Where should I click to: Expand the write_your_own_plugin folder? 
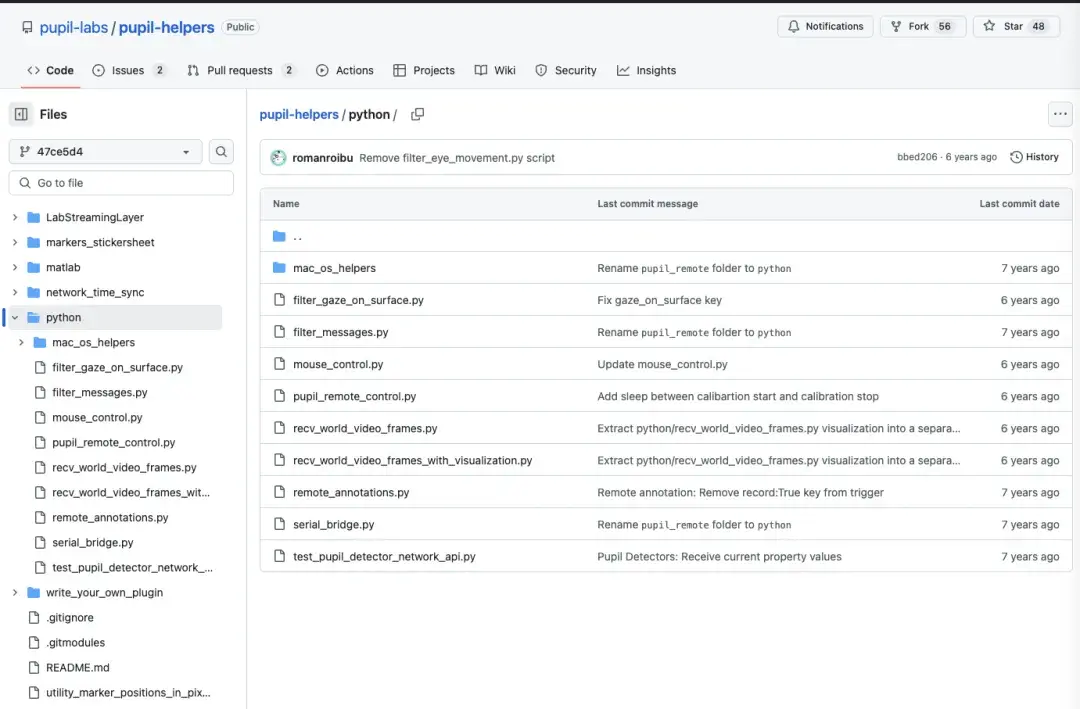click(14, 592)
